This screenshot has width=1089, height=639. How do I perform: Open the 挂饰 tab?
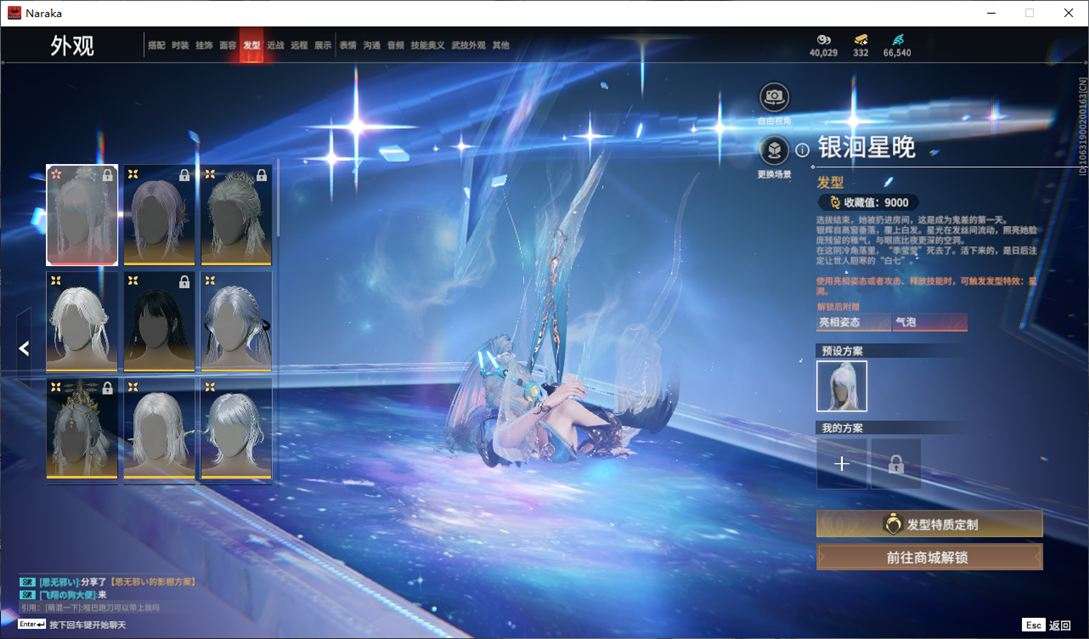click(203, 45)
